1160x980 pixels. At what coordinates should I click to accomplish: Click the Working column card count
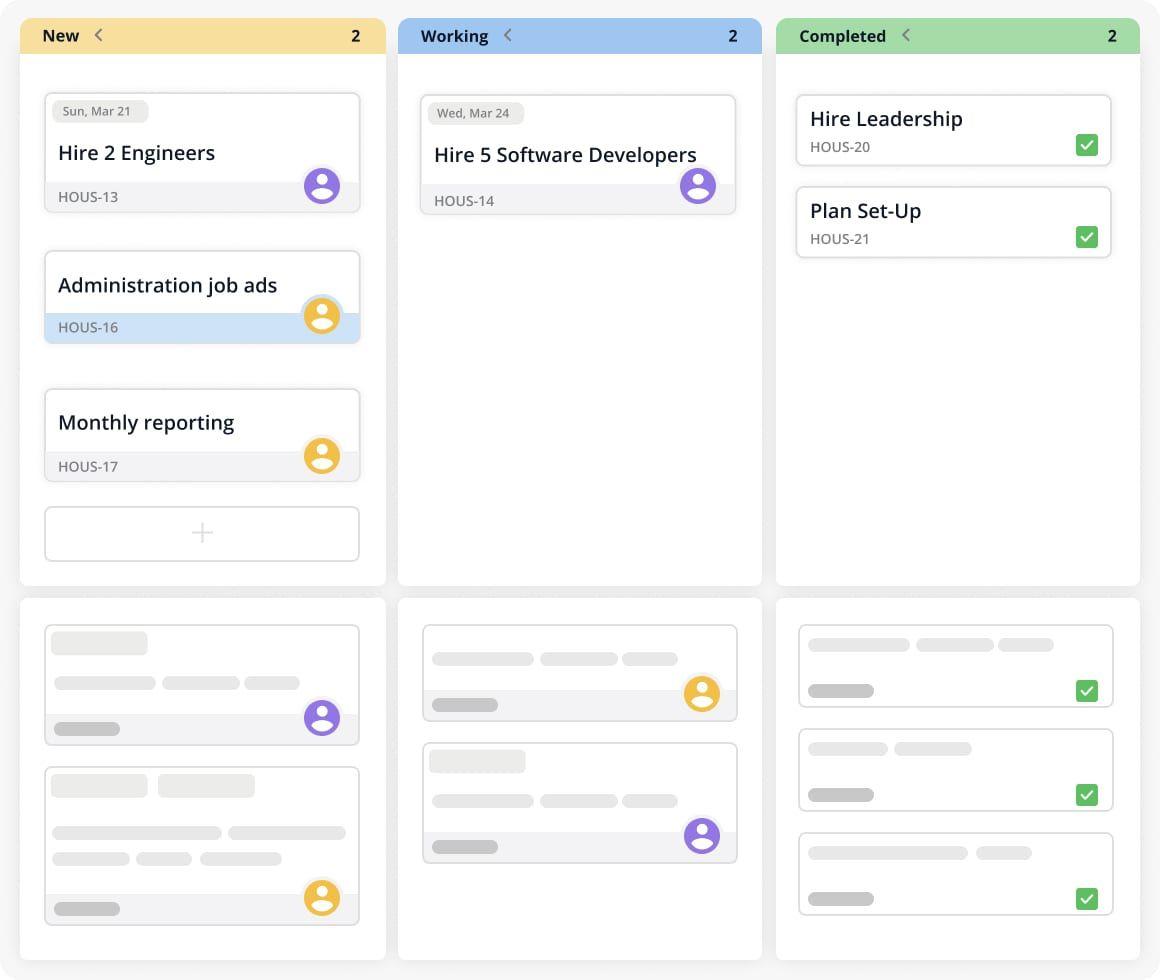tap(732, 36)
